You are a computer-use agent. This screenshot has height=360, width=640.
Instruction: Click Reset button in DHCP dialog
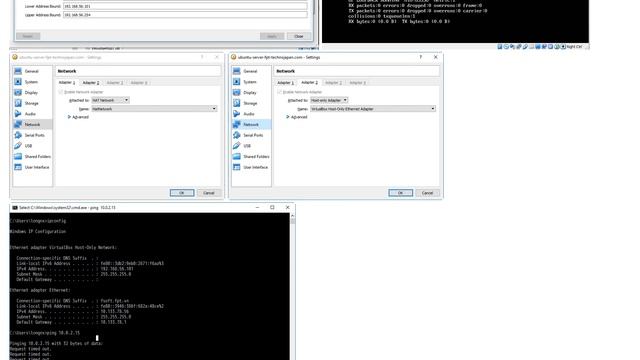28,36
